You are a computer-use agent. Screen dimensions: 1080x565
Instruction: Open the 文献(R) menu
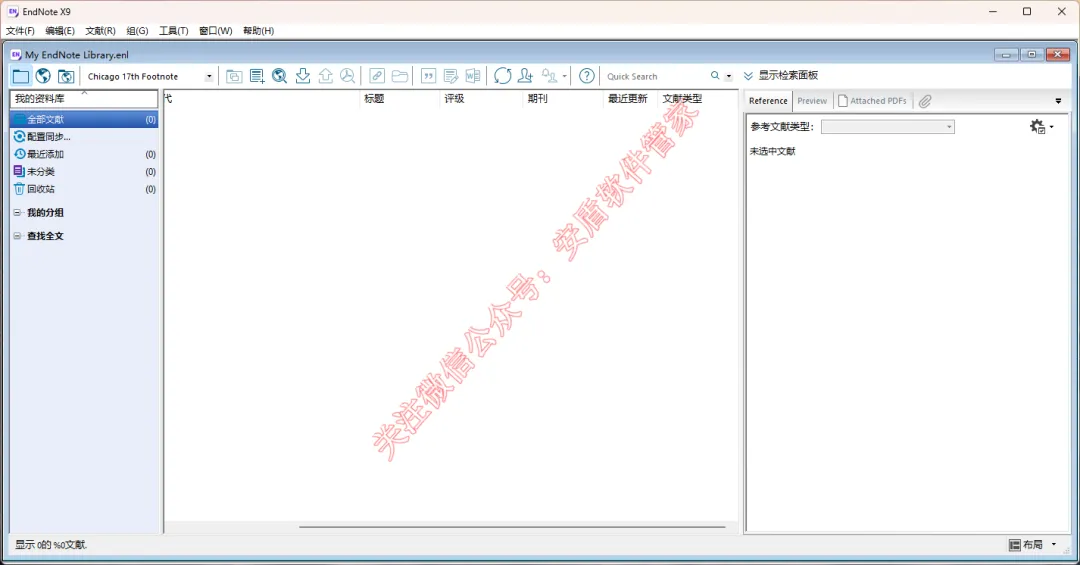coord(101,30)
